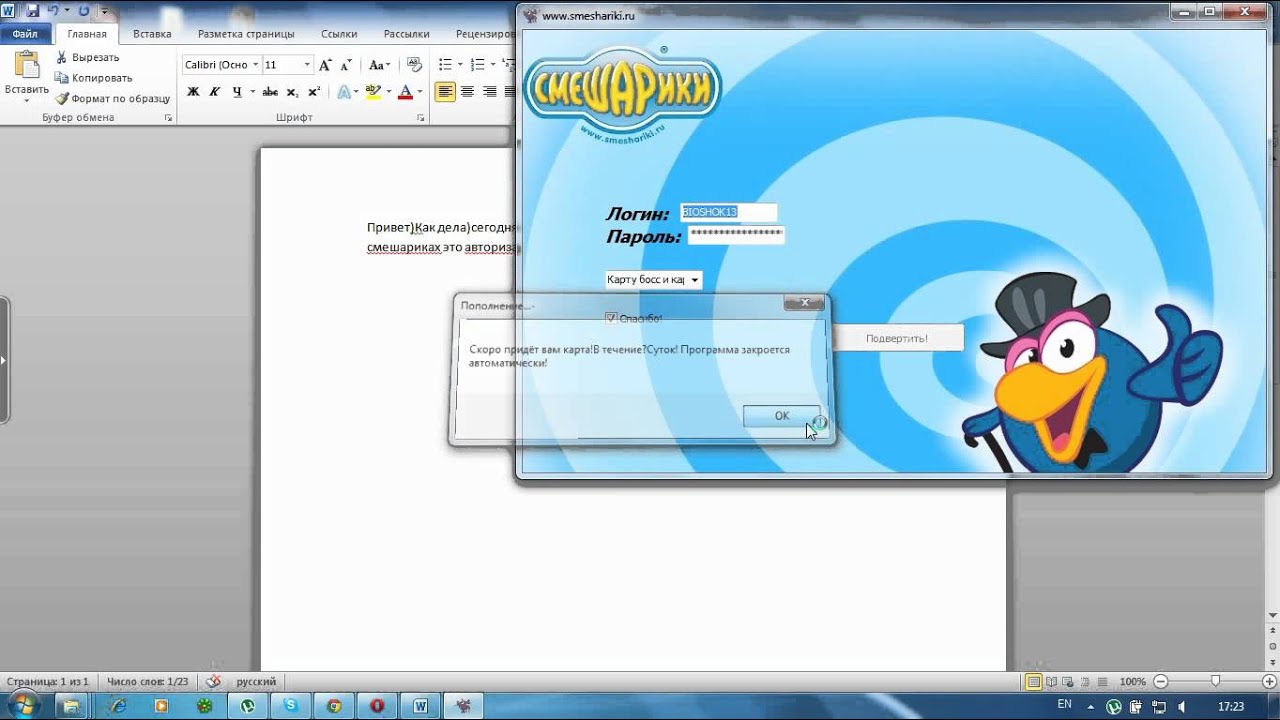This screenshot has width=1280, height=720.
Task: Apply bold (Ж) formatting
Action: coord(193,92)
